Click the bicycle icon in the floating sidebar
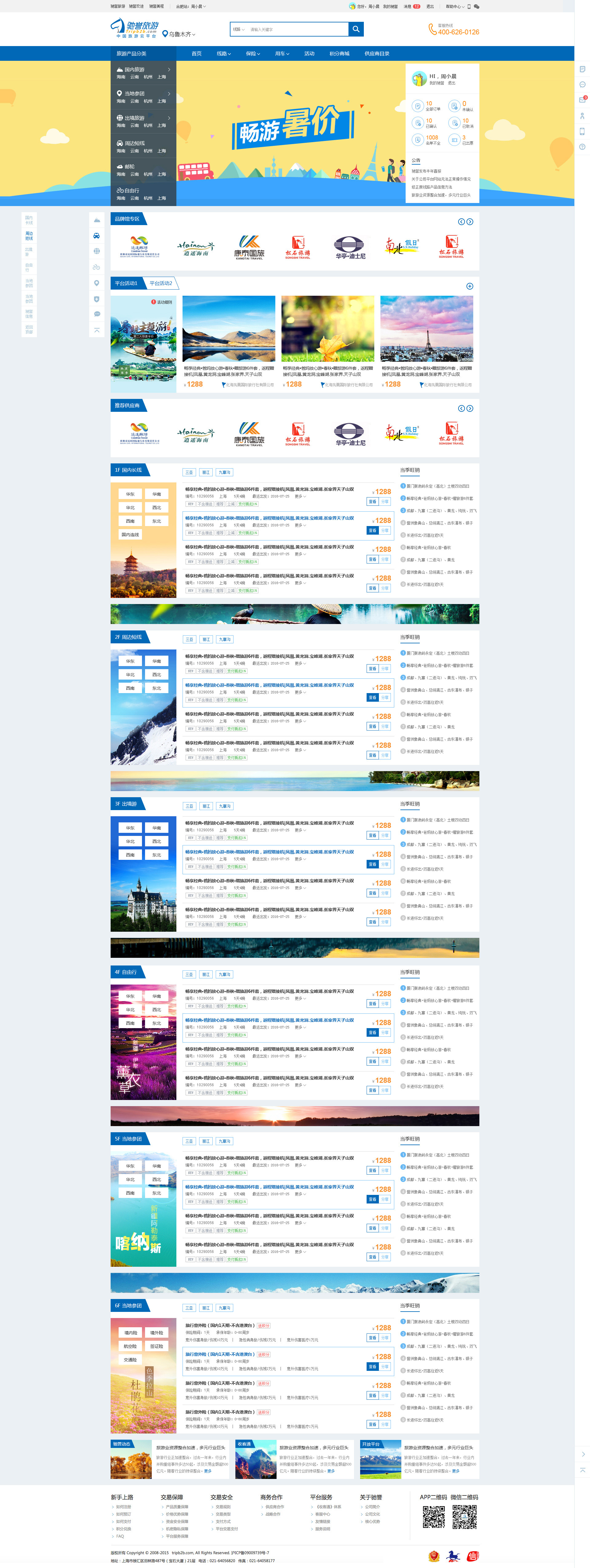Viewport: 590px width, 1568px height. pyautogui.click(x=97, y=267)
